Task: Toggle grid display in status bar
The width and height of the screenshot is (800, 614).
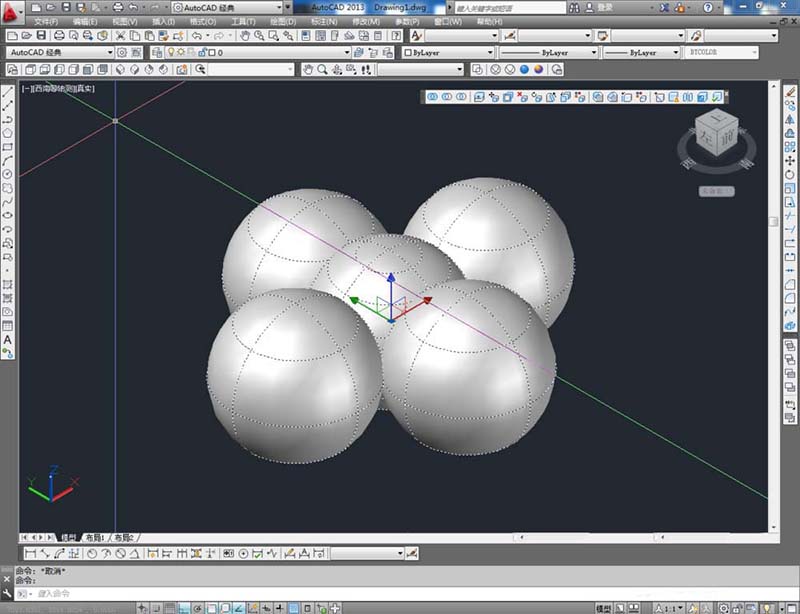Action: point(169,608)
